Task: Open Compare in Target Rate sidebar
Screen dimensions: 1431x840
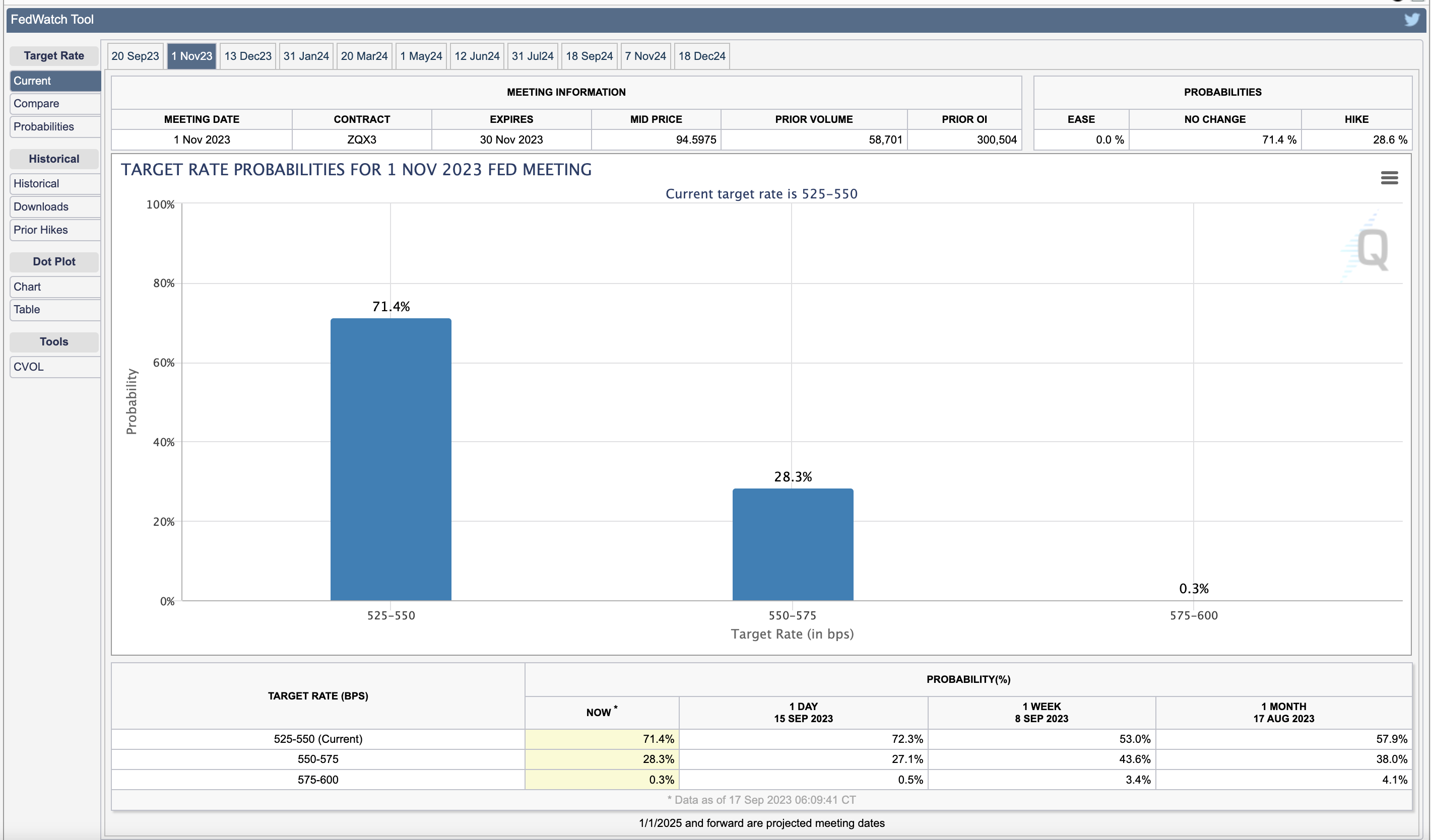Action: [36, 103]
